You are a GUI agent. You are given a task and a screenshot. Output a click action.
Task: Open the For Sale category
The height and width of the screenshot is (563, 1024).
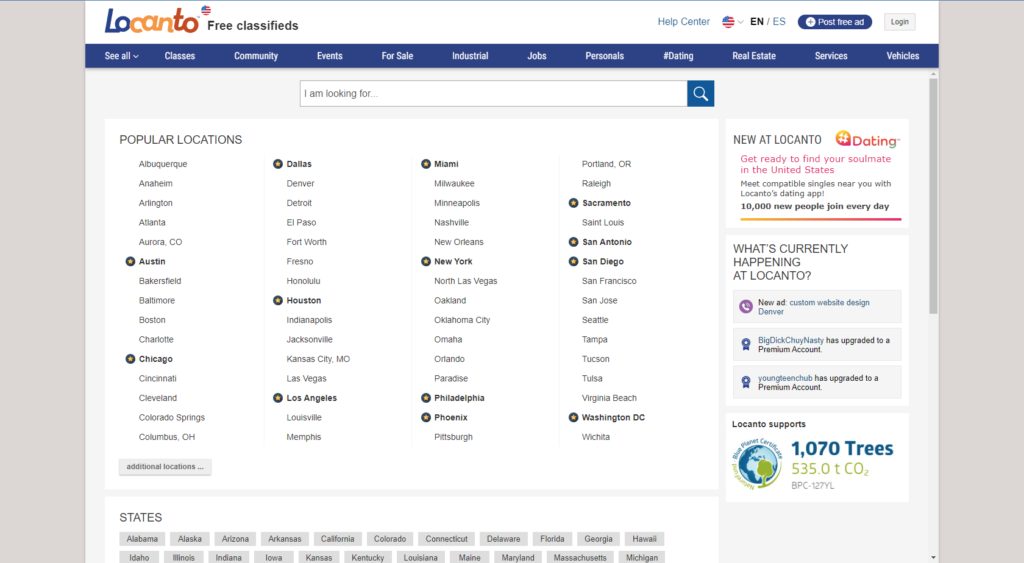[397, 56]
